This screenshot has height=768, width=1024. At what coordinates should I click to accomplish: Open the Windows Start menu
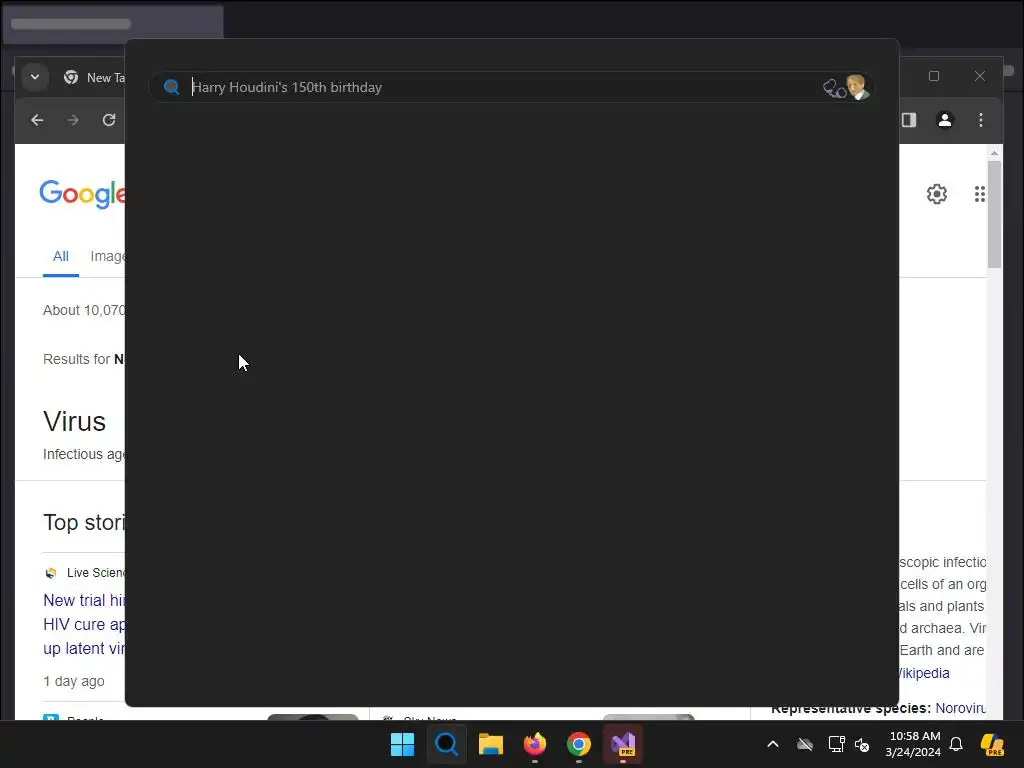point(402,744)
